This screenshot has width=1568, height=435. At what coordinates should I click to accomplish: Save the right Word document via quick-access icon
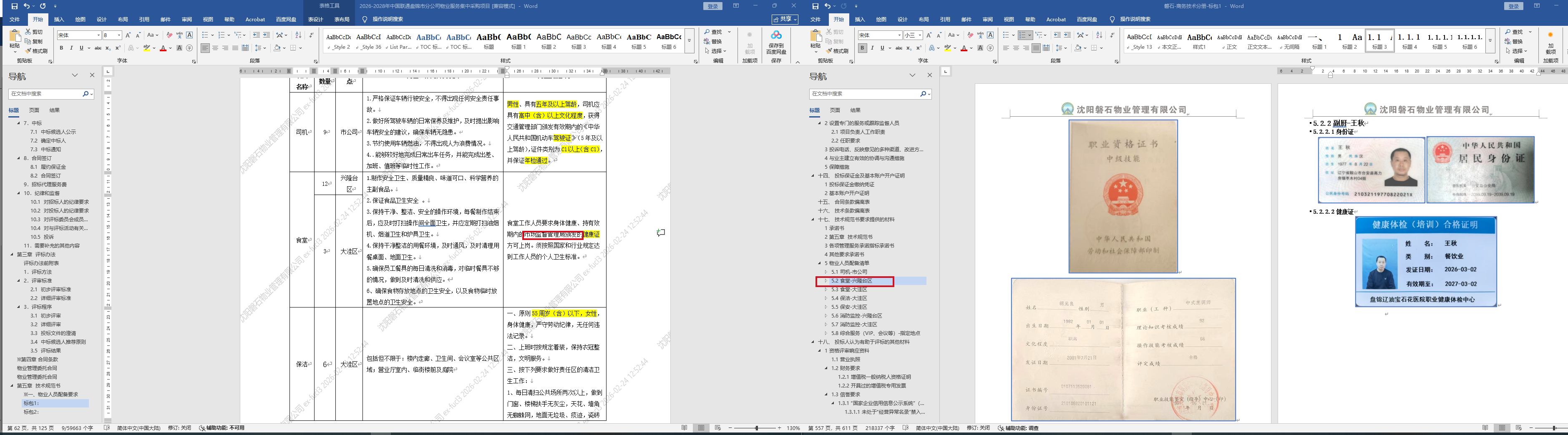click(815, 6)
